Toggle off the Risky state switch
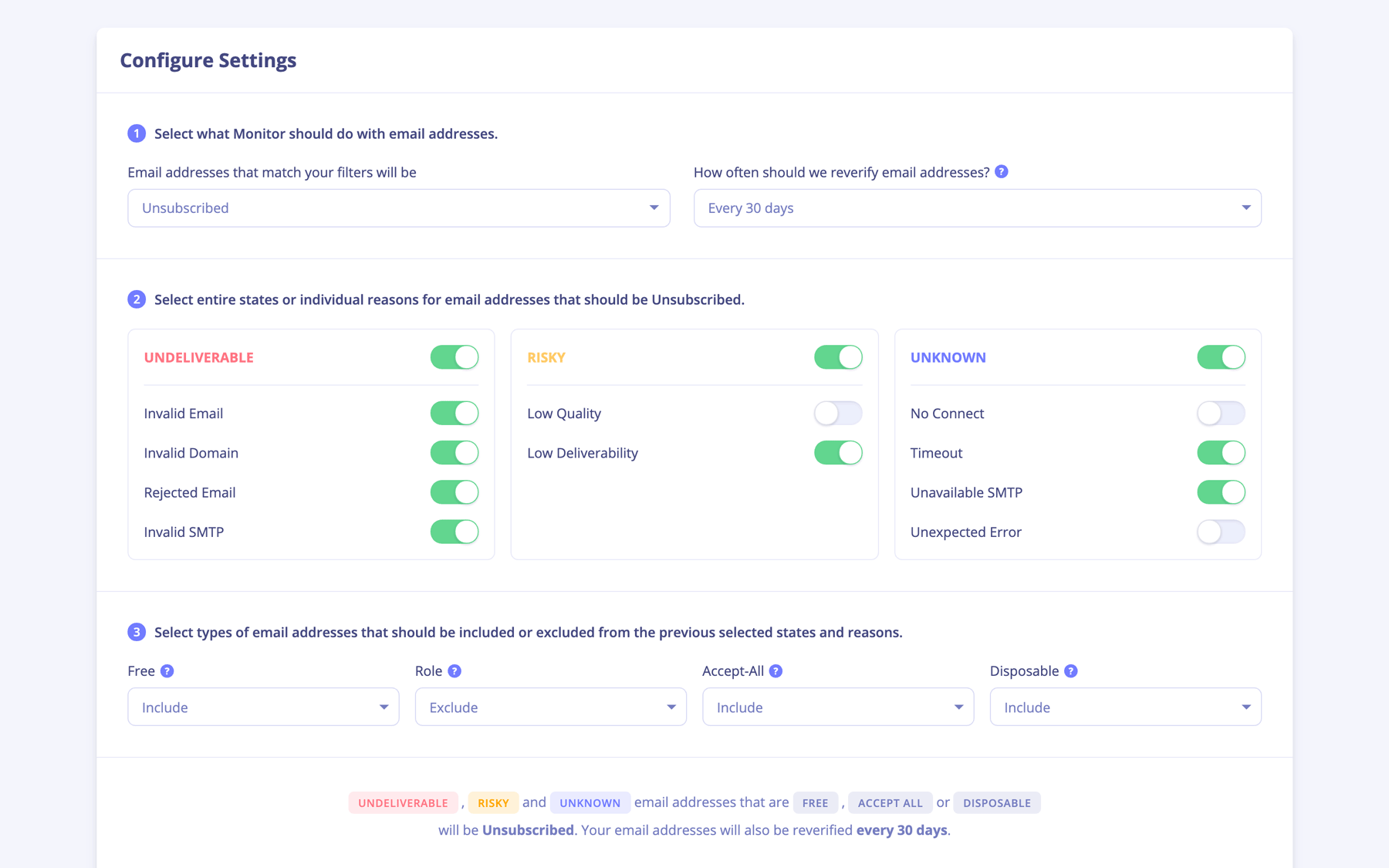 (x=837, y=357)
